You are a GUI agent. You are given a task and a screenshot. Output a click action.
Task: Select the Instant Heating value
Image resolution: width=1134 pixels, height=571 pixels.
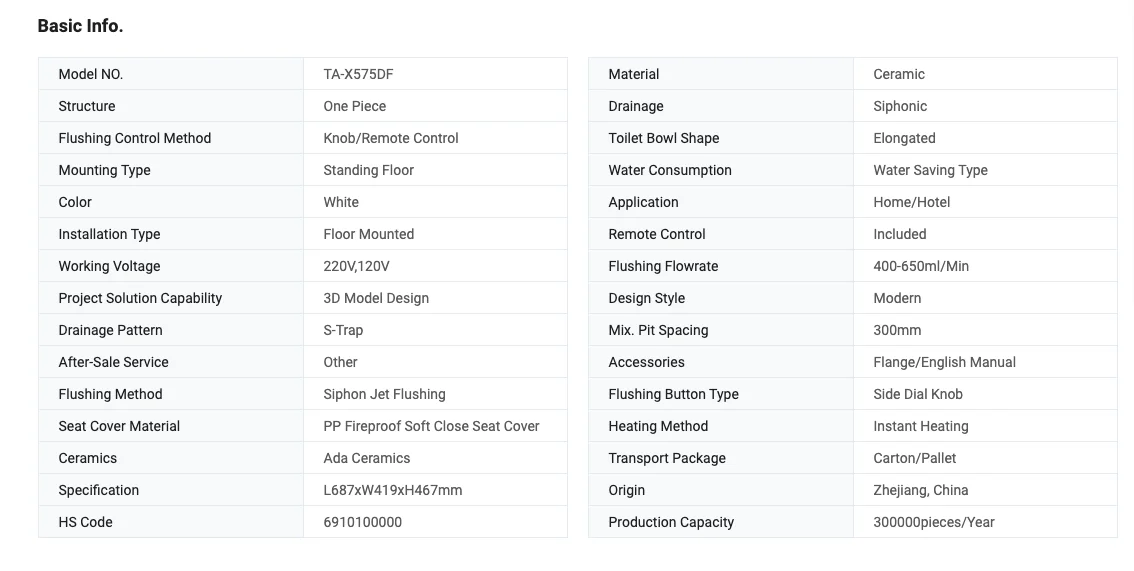921,426
